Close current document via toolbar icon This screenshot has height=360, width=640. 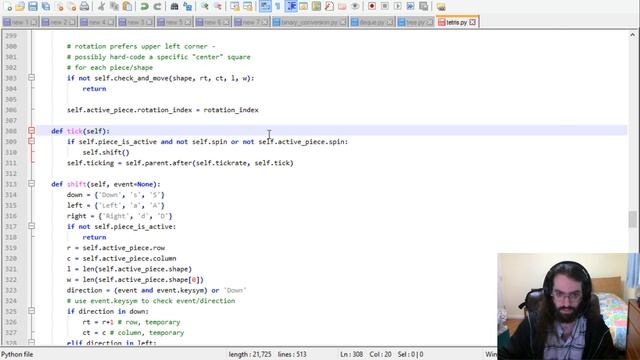59,6
